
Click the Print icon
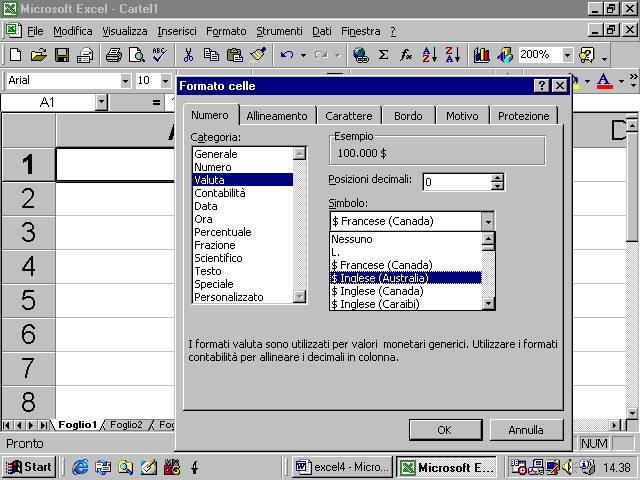(113, 55)
